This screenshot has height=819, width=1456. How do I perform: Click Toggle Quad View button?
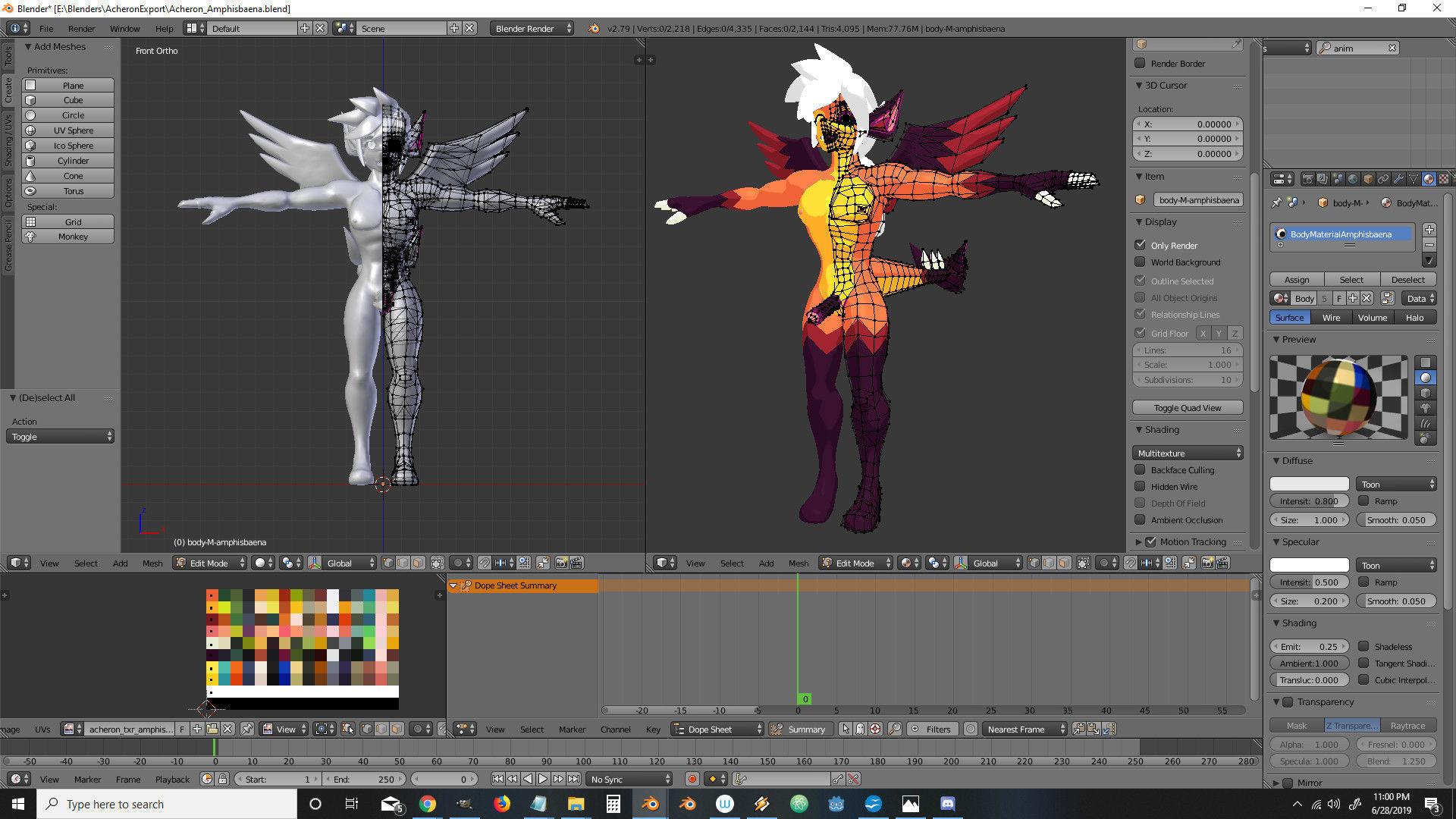[1188, 407]
